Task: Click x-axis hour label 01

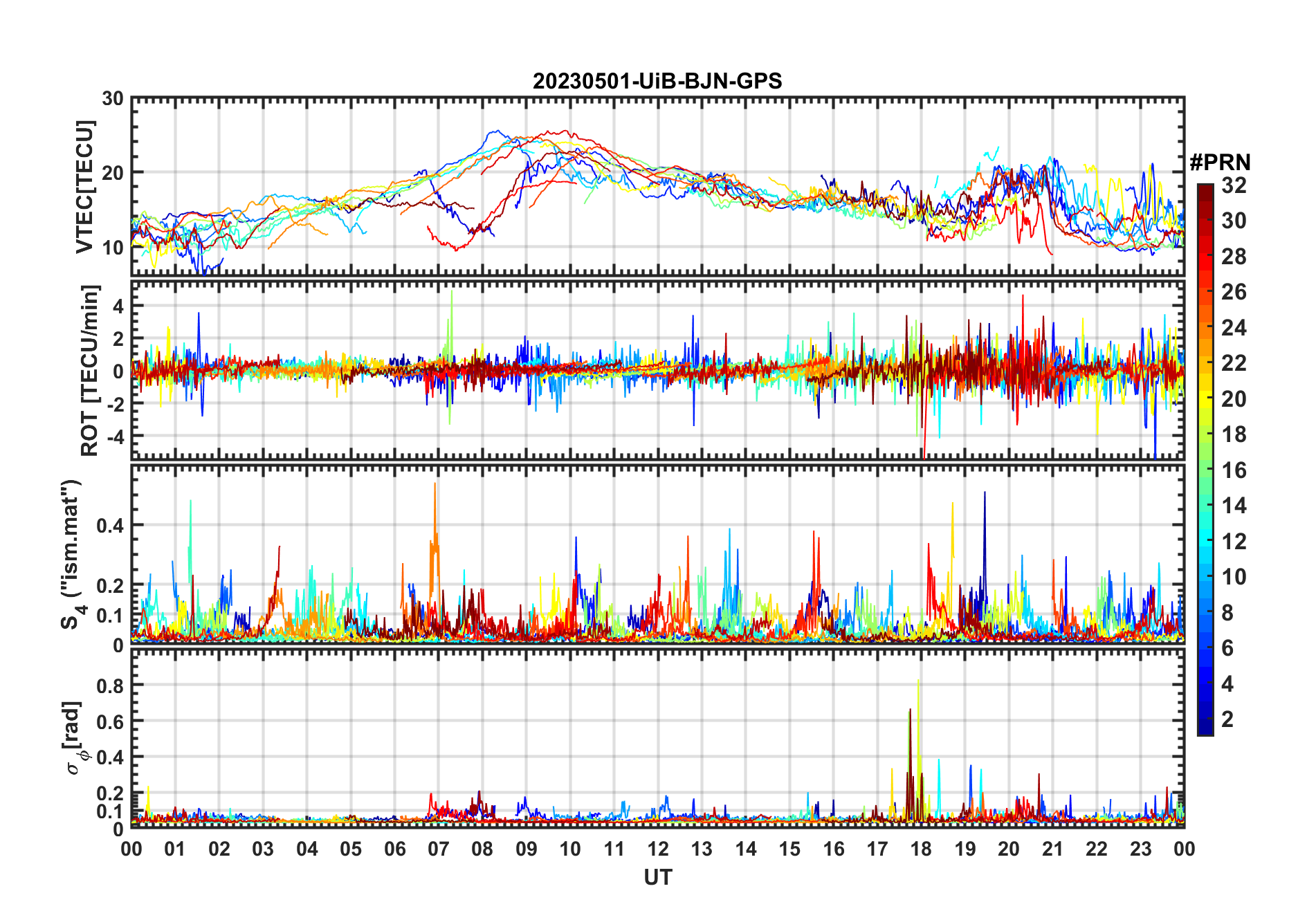Action: click(175, 849)
